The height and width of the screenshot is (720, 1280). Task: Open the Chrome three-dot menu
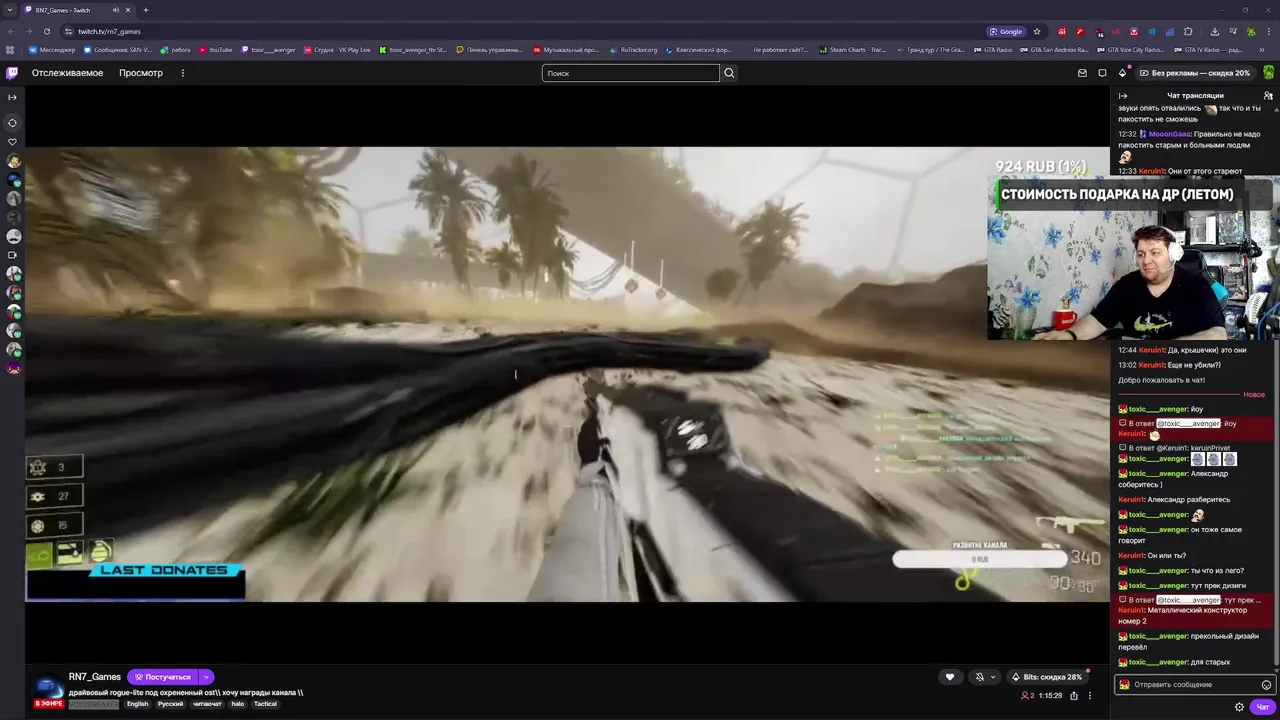pos(1268,31)
